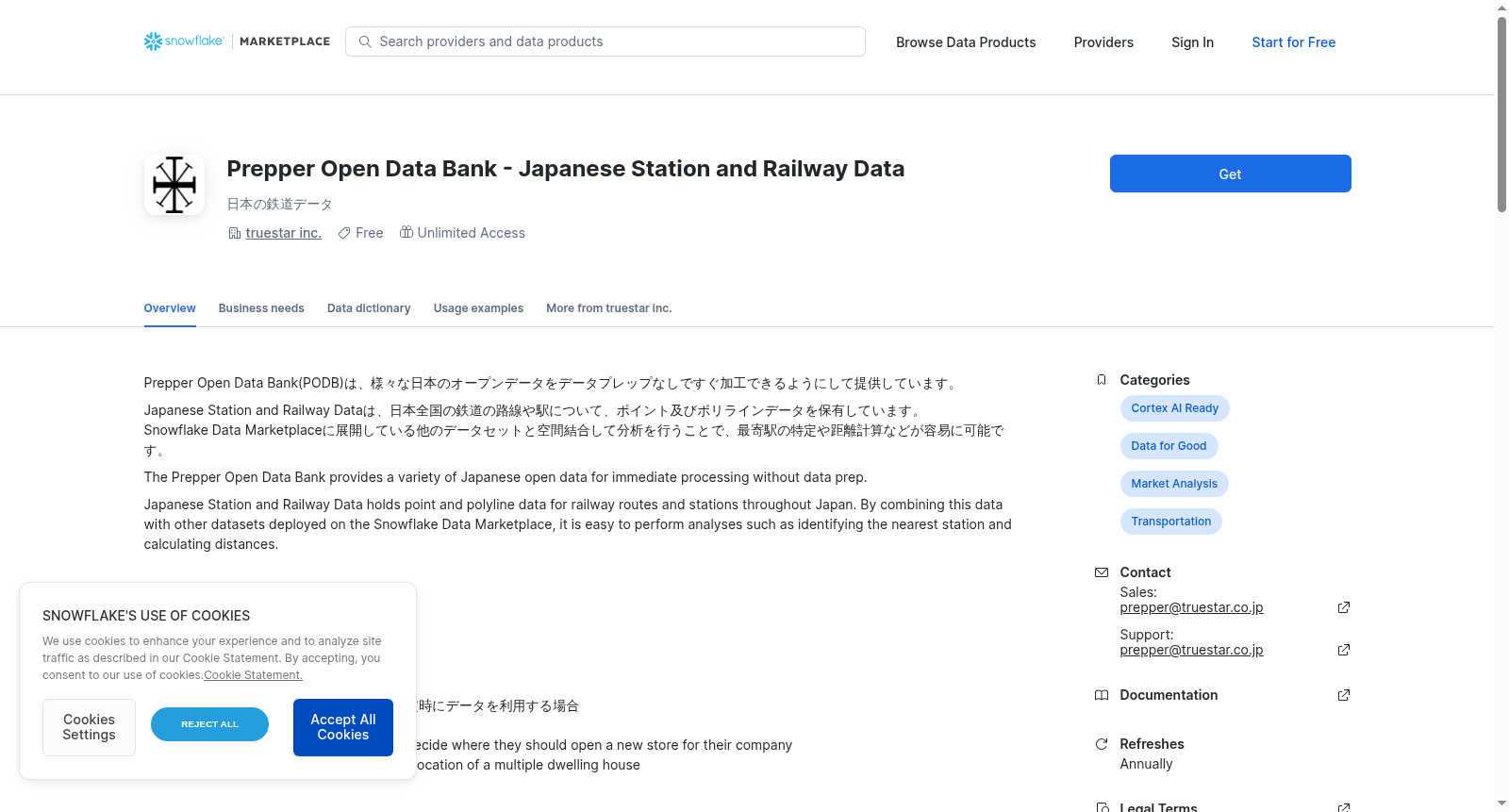This screenshot has height=812, width=1509.
Task: Click Accept All Cookies button
Action: click(343, 727)
